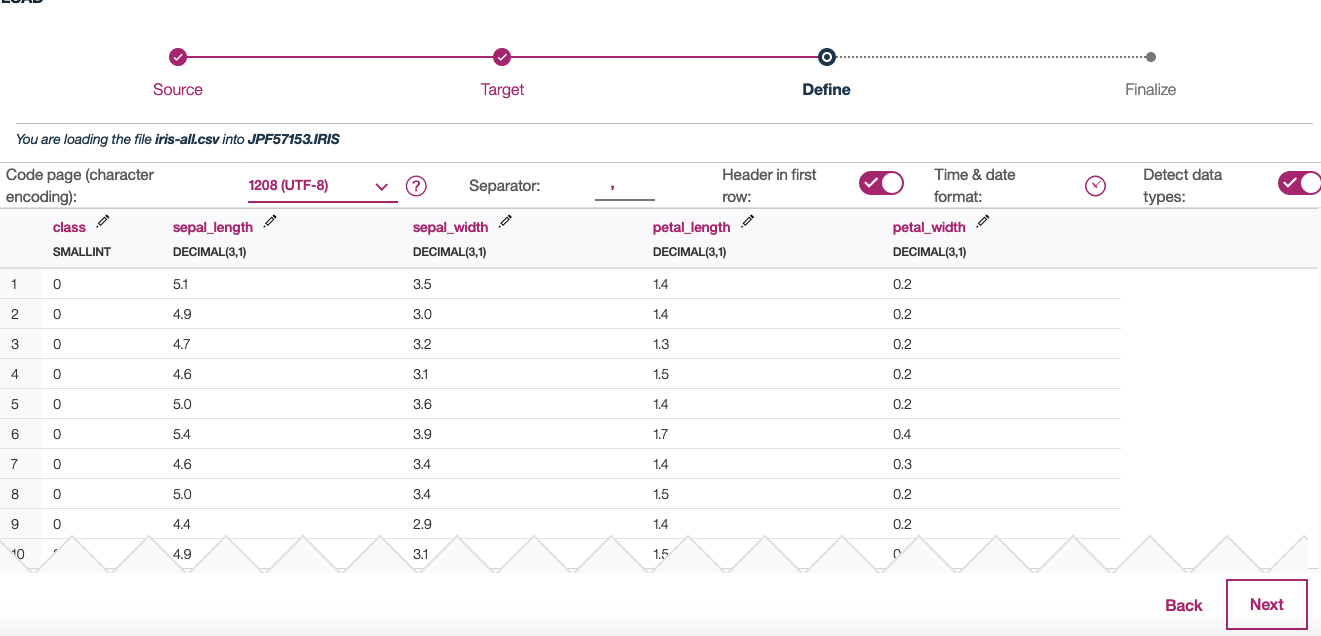1321x636 pixels.
Task: Click the petal_width column header
Action: click(930, 228)
